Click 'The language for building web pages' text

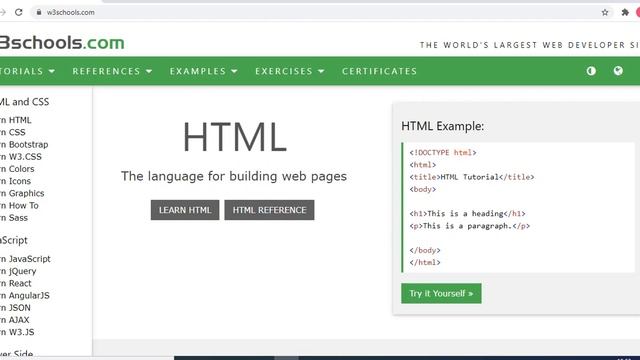point(234,176)
